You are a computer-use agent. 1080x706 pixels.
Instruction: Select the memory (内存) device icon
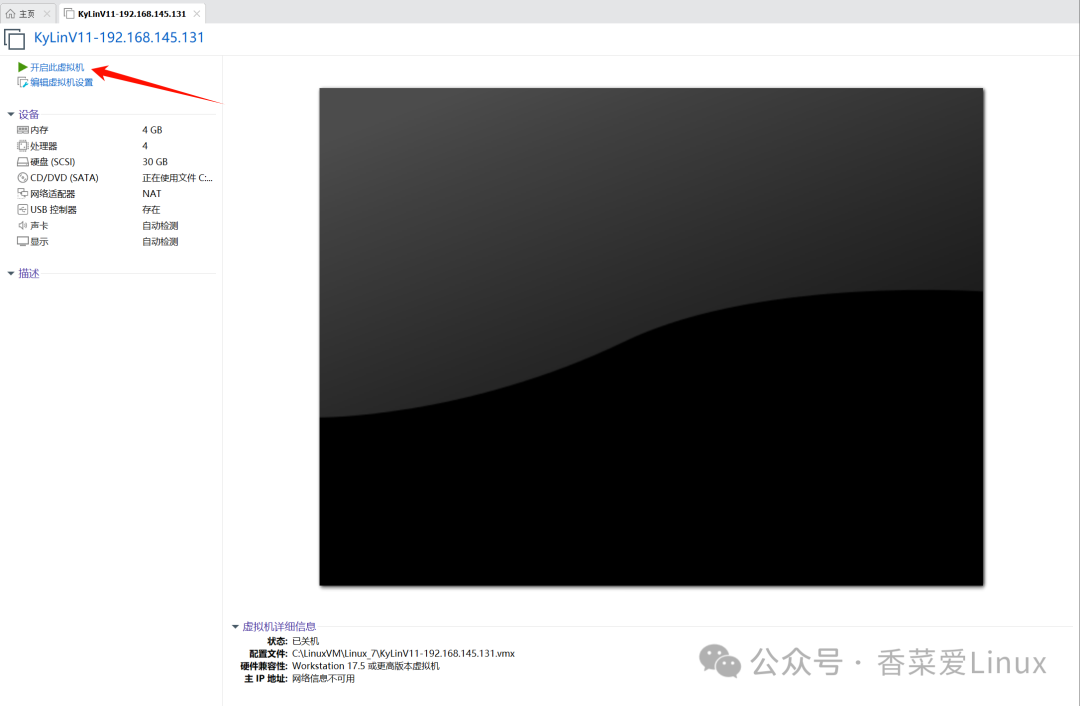tap(23, 129)
